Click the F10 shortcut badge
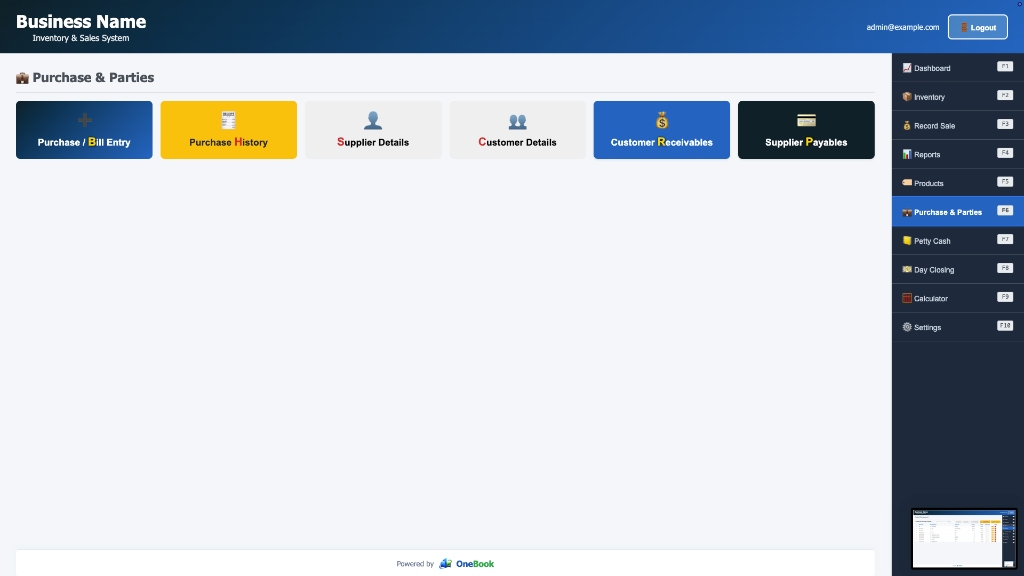 tap(1005, 325)
